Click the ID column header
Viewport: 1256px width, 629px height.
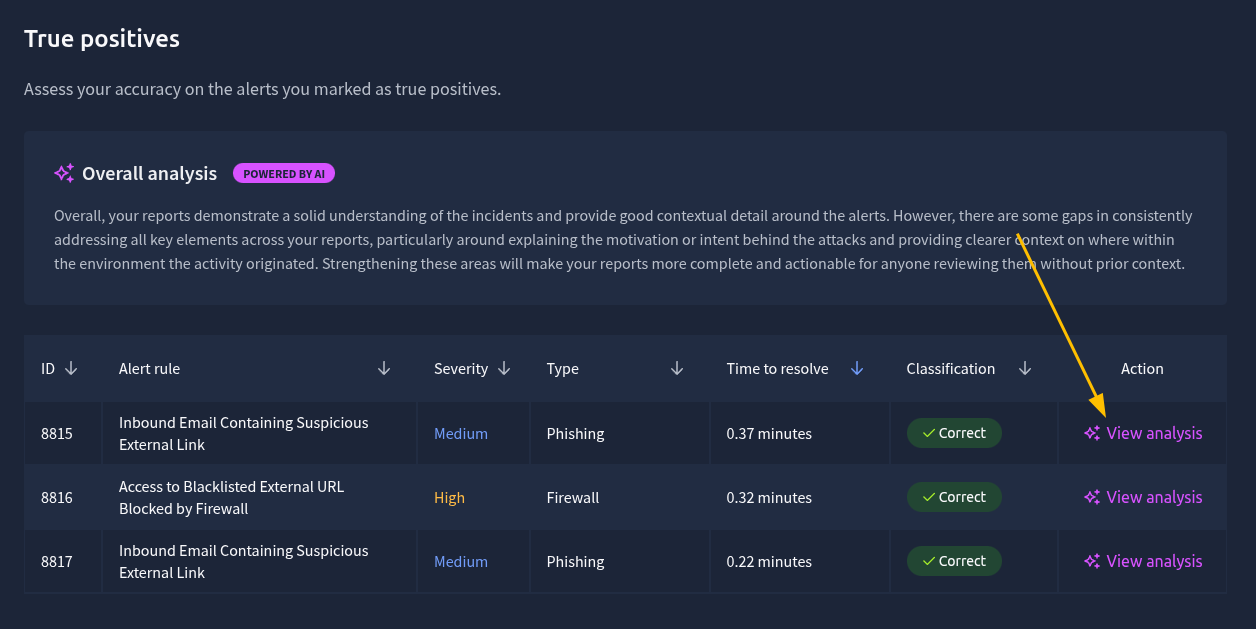point(48,369)
